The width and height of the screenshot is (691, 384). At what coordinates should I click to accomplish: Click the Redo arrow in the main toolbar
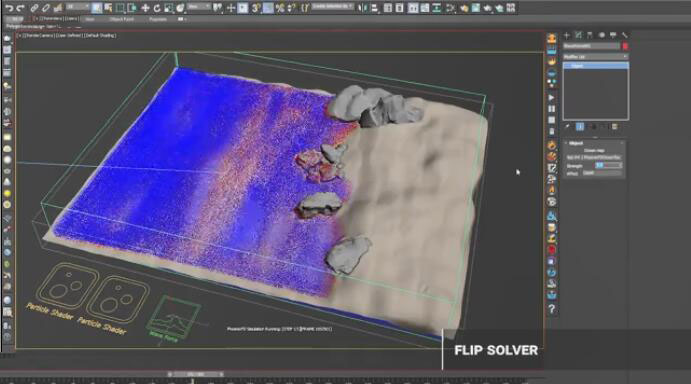point(20,8)
